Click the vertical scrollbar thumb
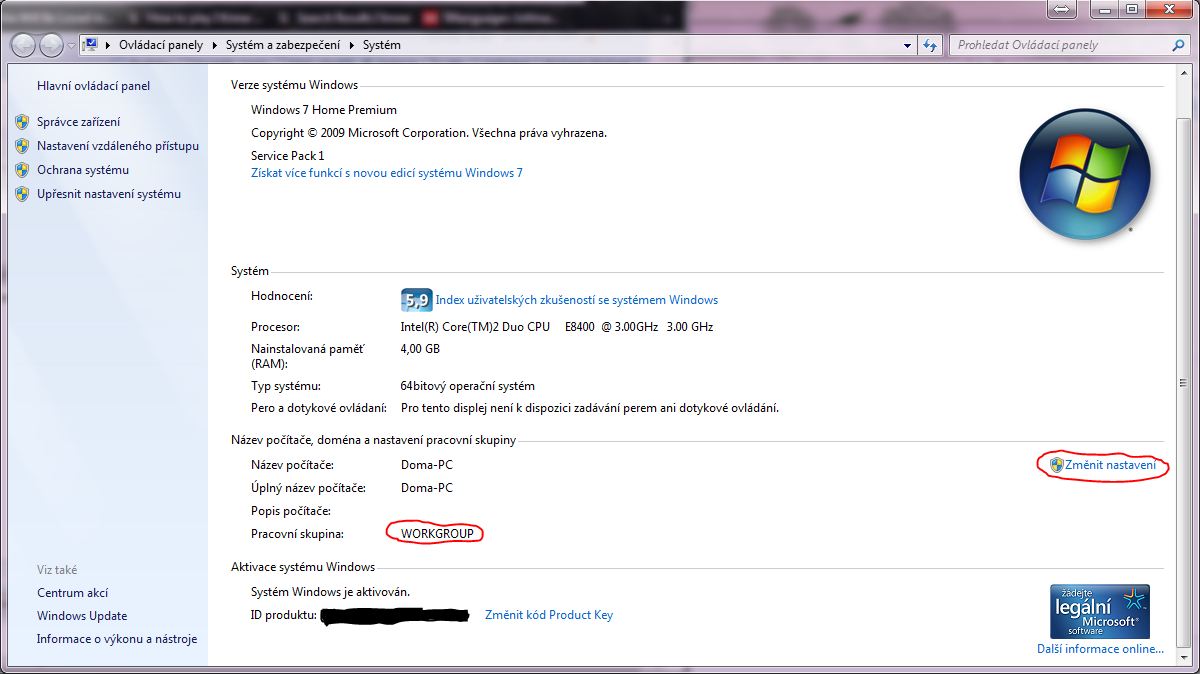 pyautogui.click(x=1184, y=384)
